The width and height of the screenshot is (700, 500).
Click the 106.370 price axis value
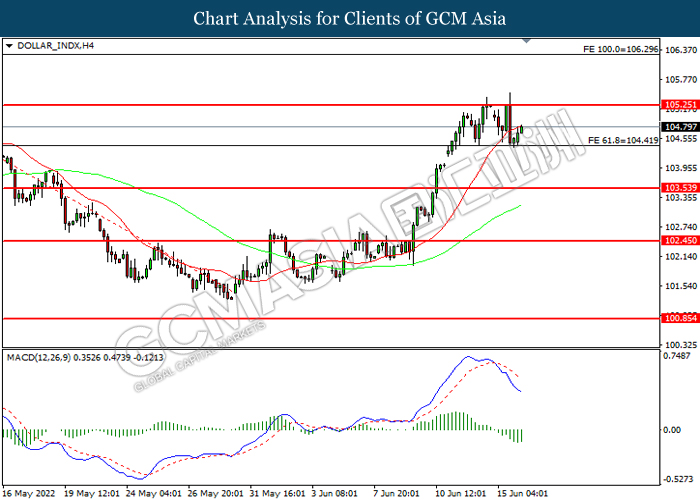click(x=681, y=50)
